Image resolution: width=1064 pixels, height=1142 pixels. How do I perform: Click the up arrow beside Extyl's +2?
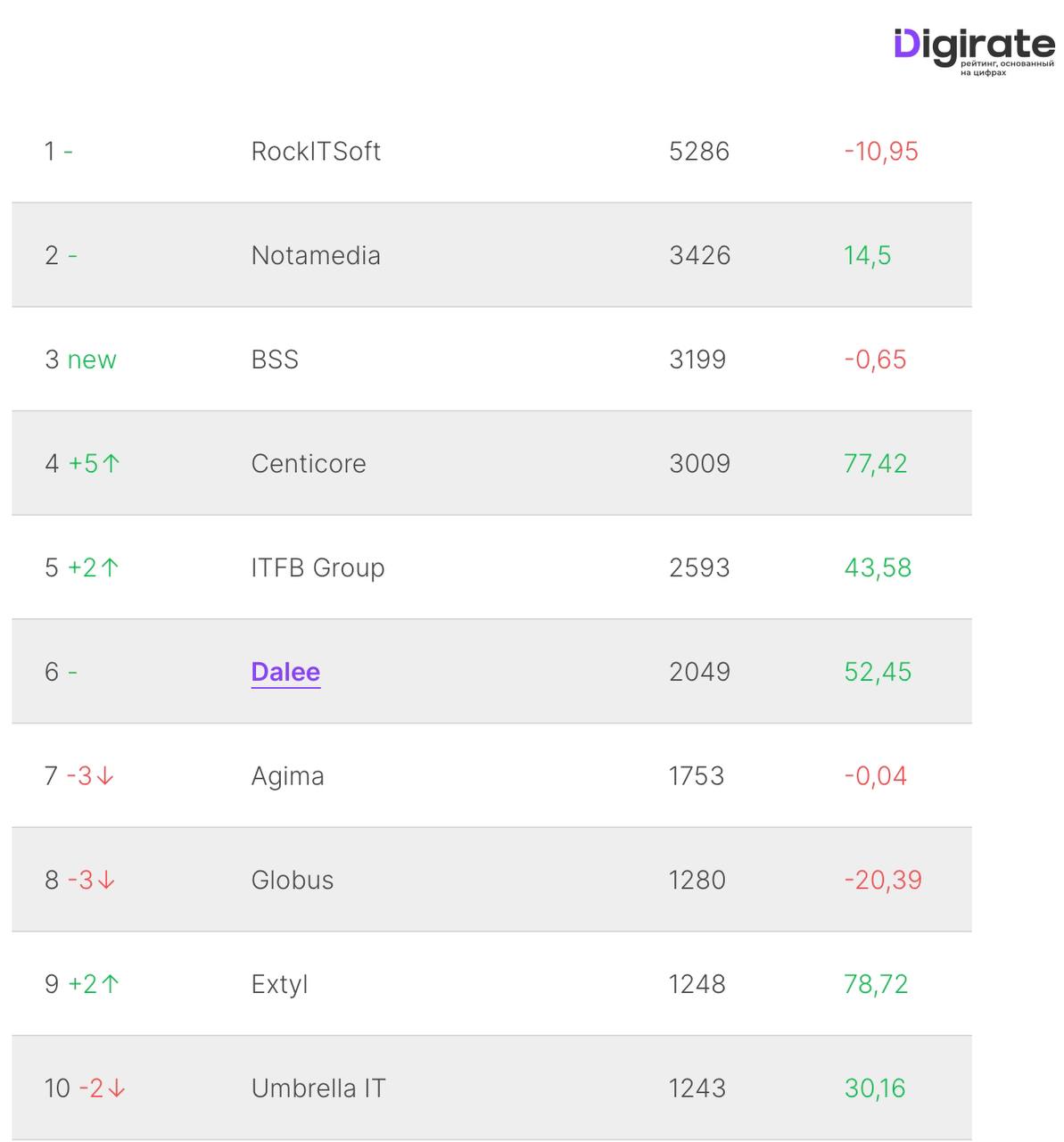(111, 984)
